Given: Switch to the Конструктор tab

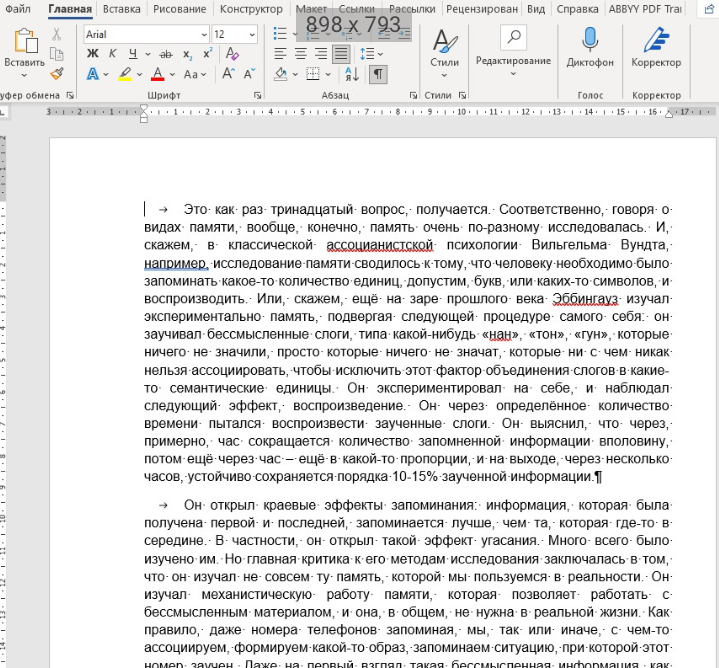Looking at the screenshot, I should (251, 9).
